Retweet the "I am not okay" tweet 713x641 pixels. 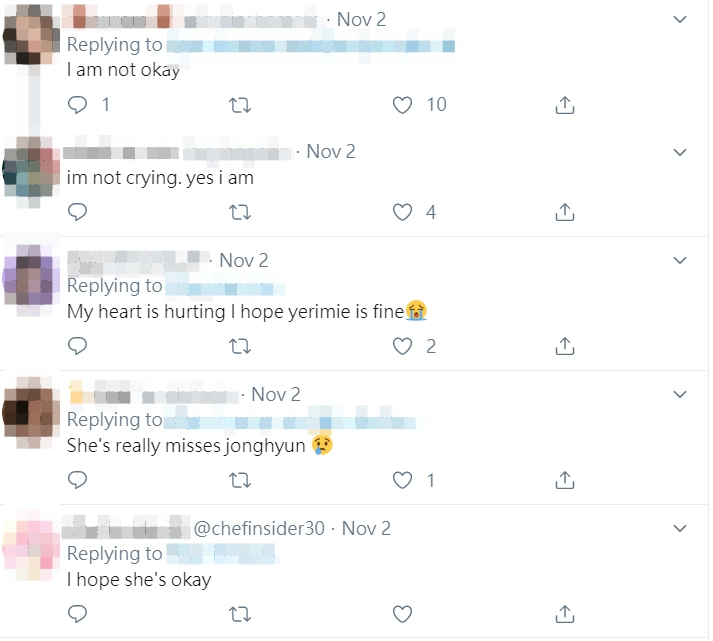click(x=240, y=104)
